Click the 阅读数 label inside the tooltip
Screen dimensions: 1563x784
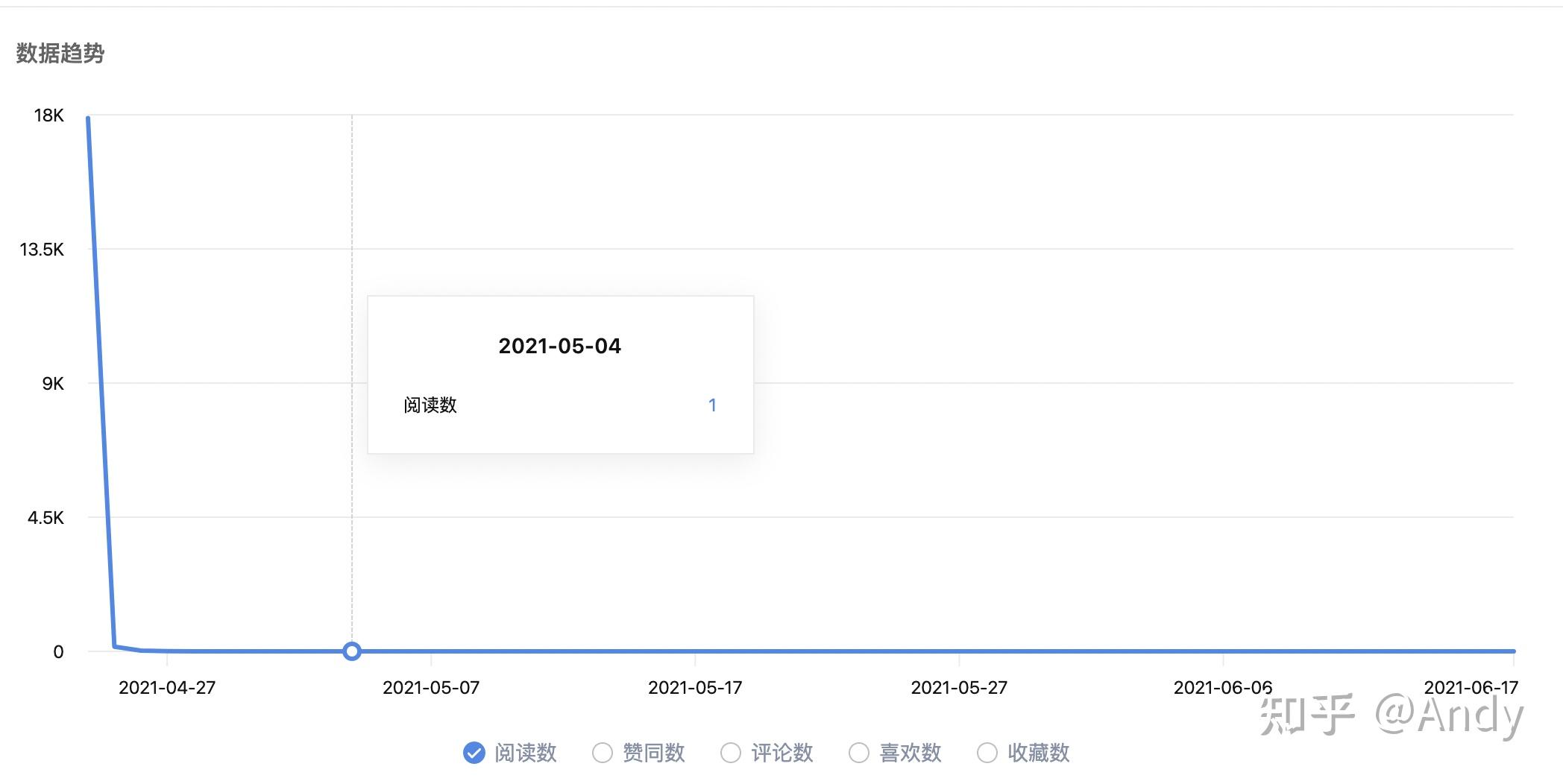430,405
